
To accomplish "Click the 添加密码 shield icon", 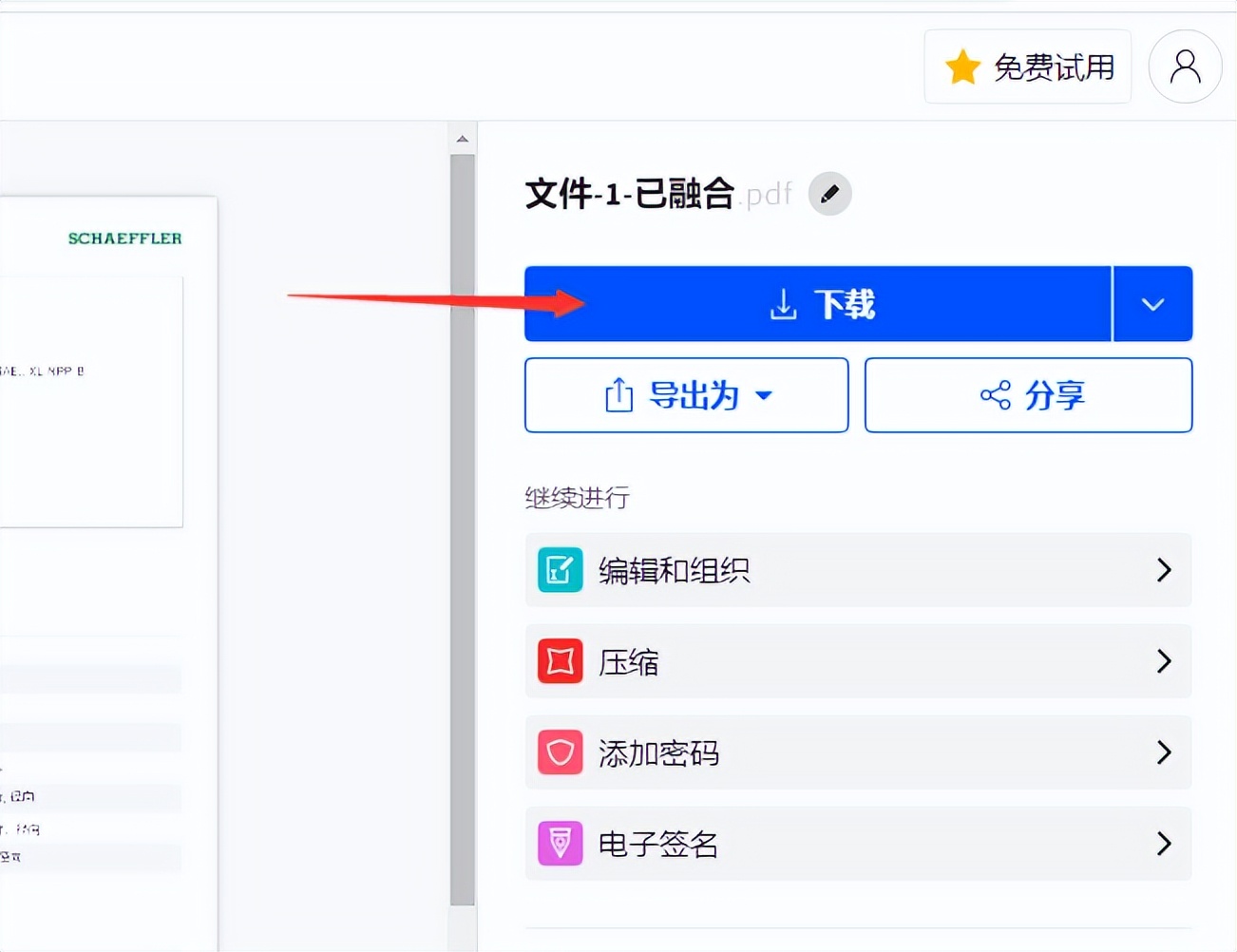I will point(561,752).
